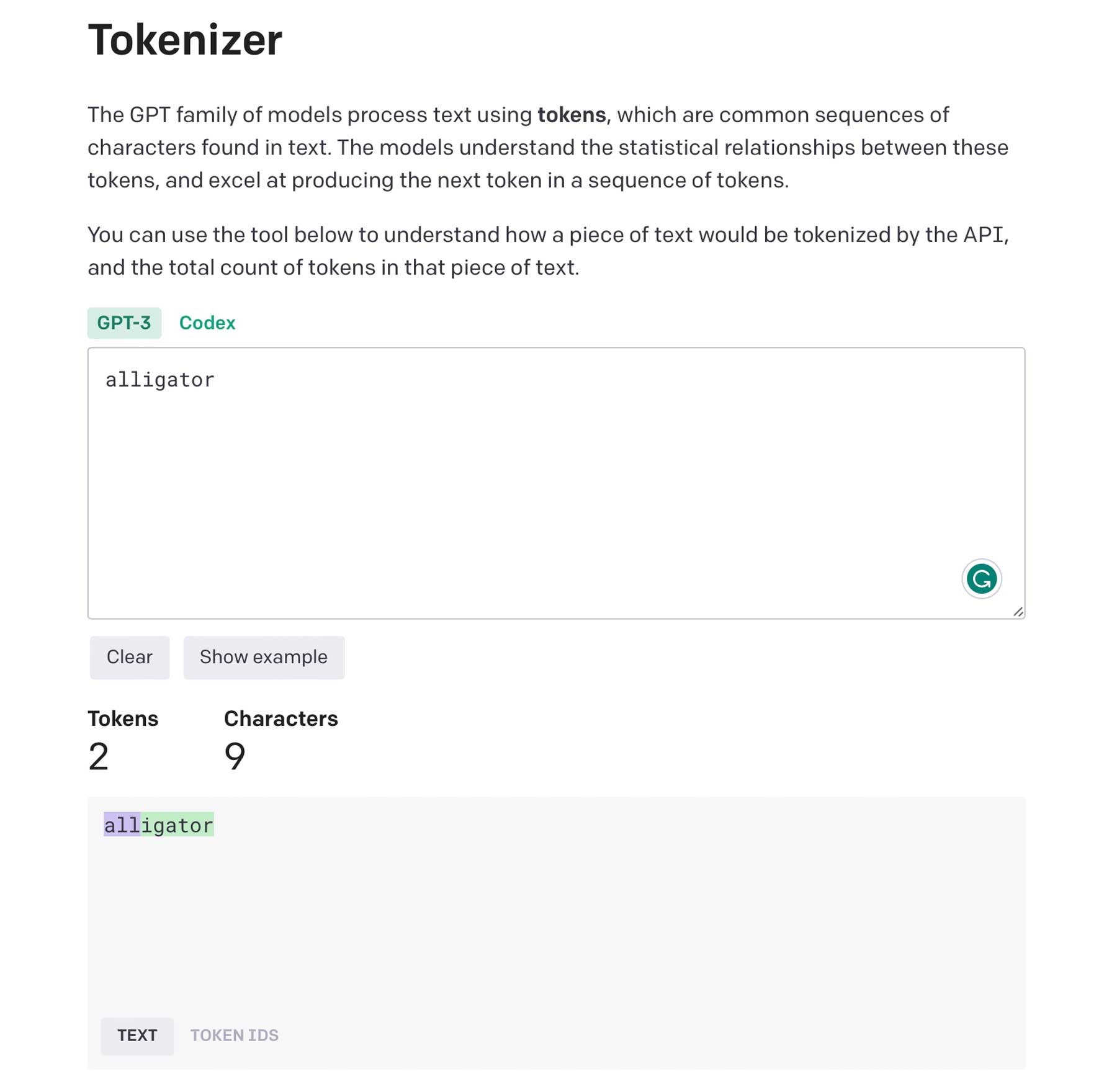Click the Tokens label above the count
The height and width of the screenshot is (1092, 1117).
[x=123, y=718]
